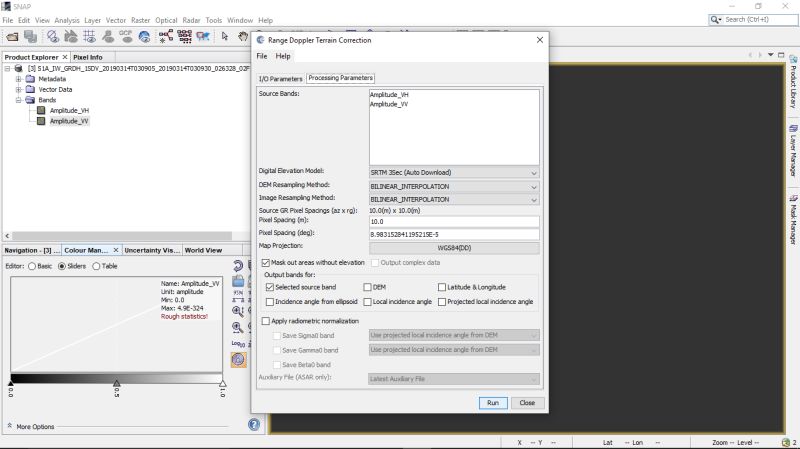
Task: Open the Raster menu
Action: click(140, 20)
